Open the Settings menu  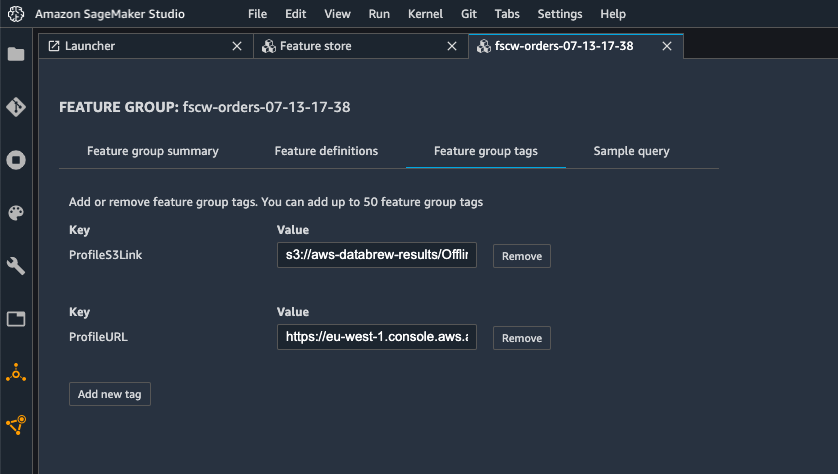tap(560, 14)
